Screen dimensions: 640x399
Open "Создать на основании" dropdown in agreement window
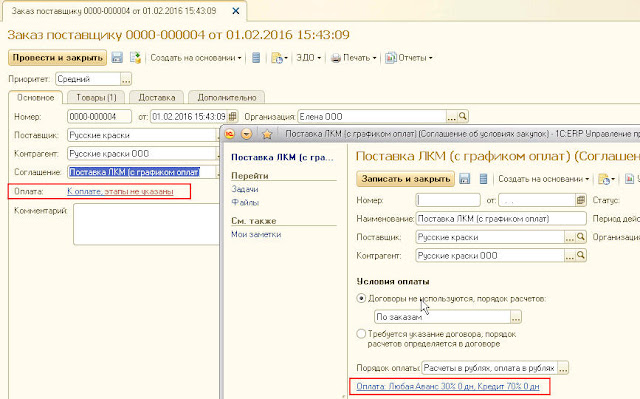click(x=544, y=179)
